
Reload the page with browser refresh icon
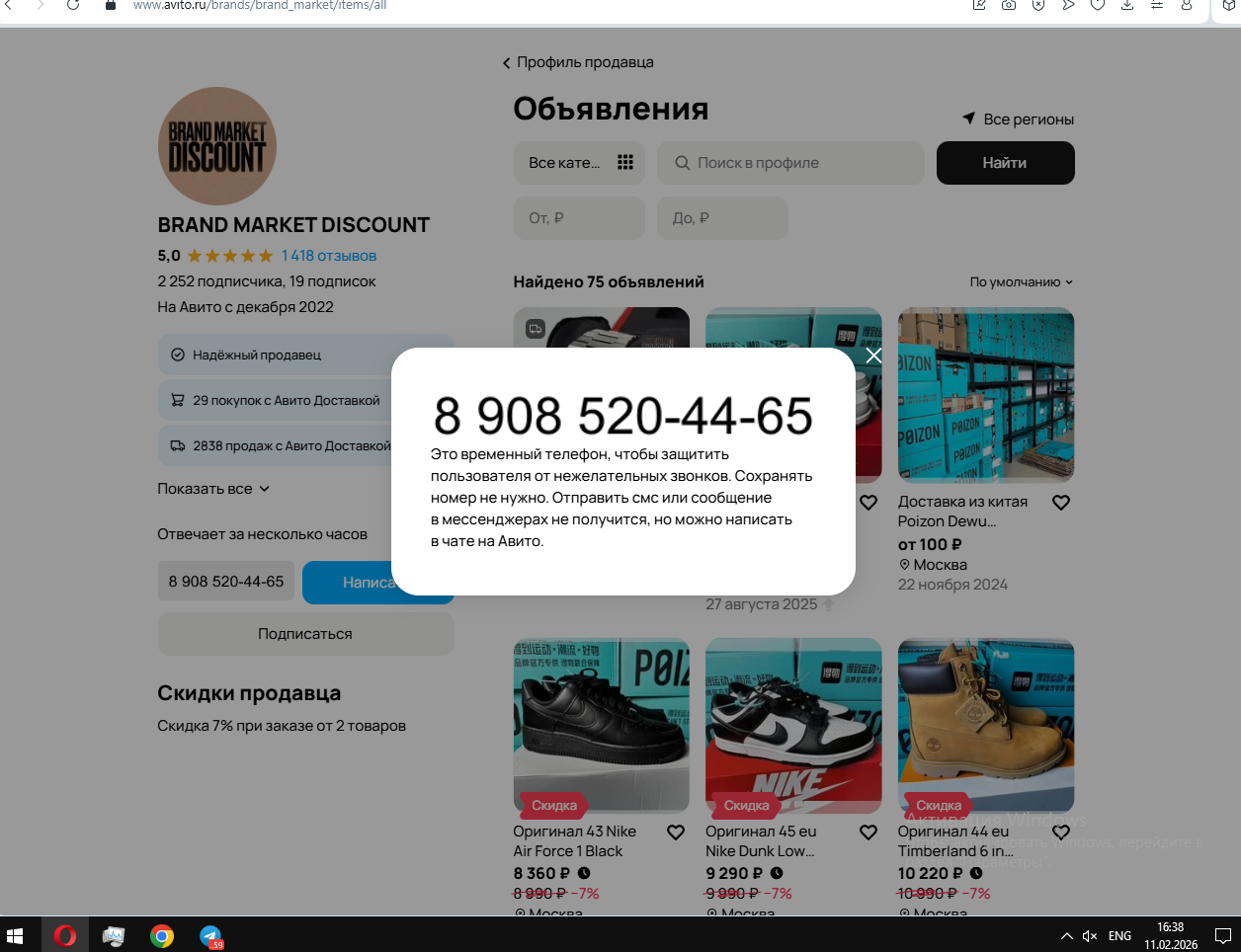coord(73,5)
